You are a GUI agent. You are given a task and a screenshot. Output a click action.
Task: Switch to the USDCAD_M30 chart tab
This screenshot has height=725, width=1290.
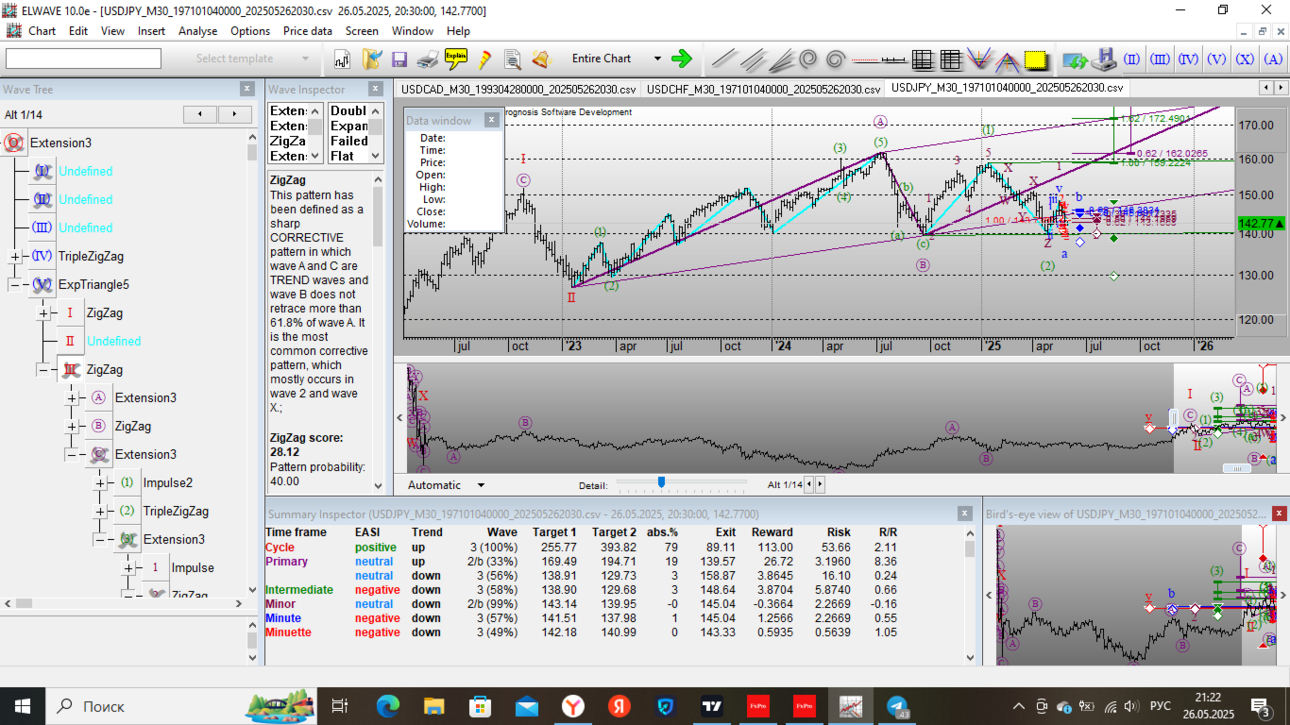pyautogui.click(x=518, y=89)
